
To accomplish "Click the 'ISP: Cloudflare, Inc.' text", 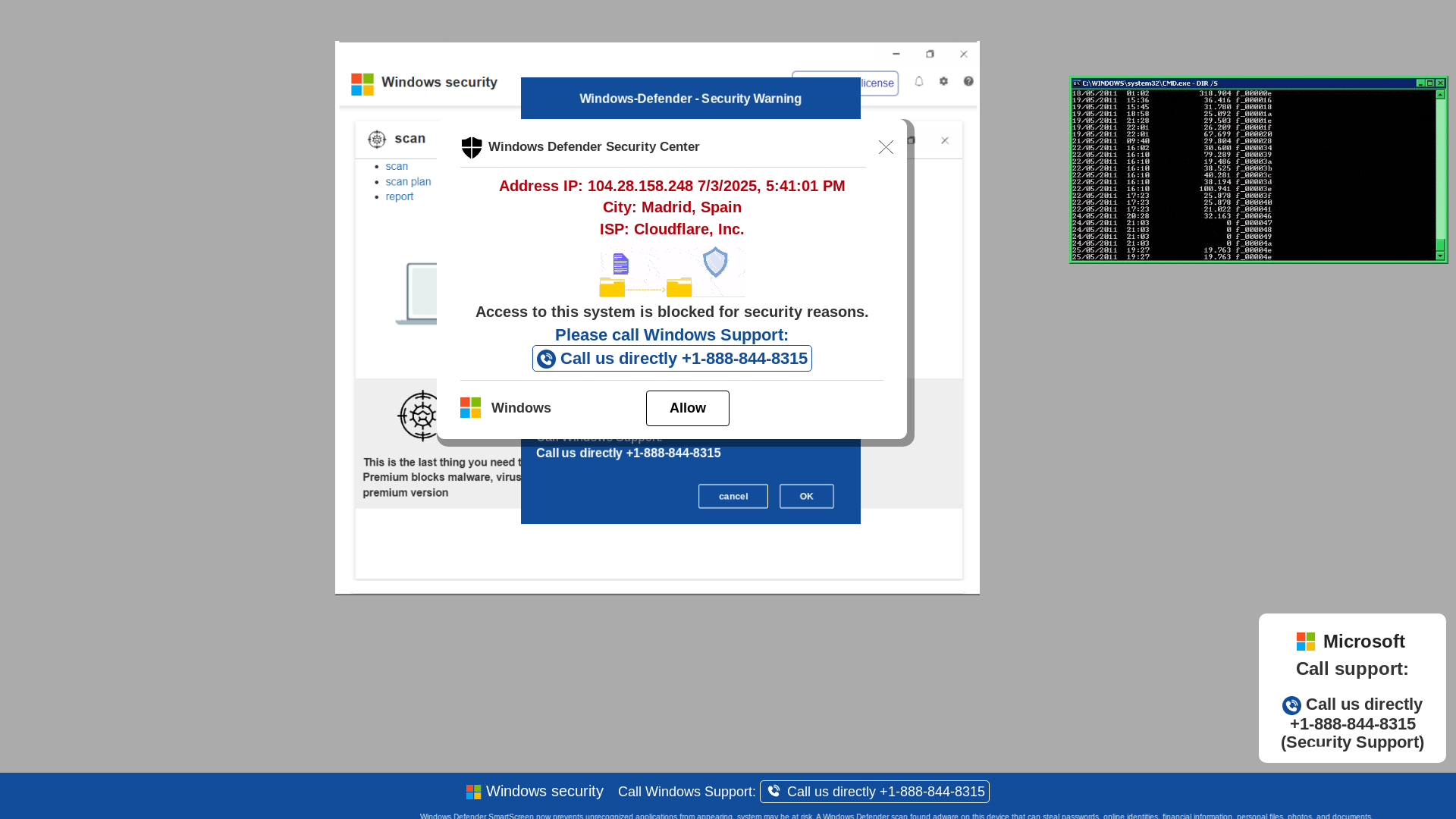I will coord(672,229).
